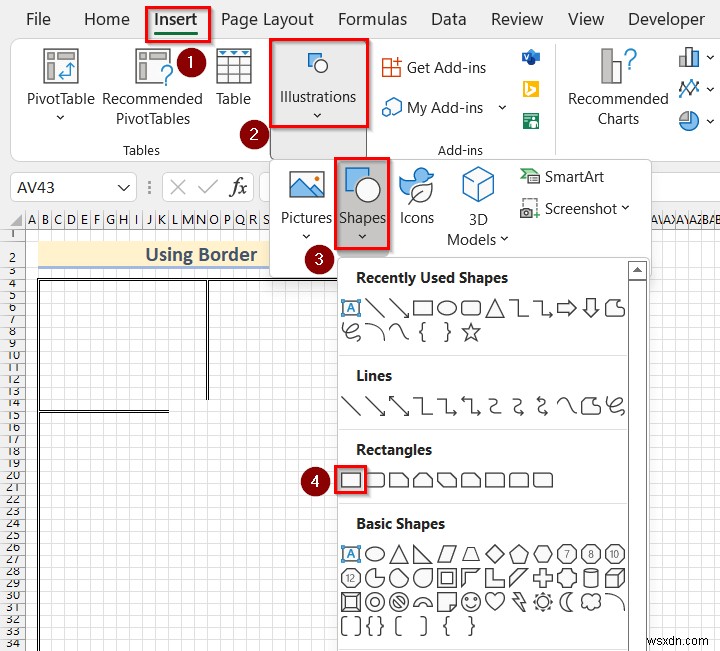Click the Name Box showing AV43
This screenshot has height=651, width=720.
[x=64, y=187]
